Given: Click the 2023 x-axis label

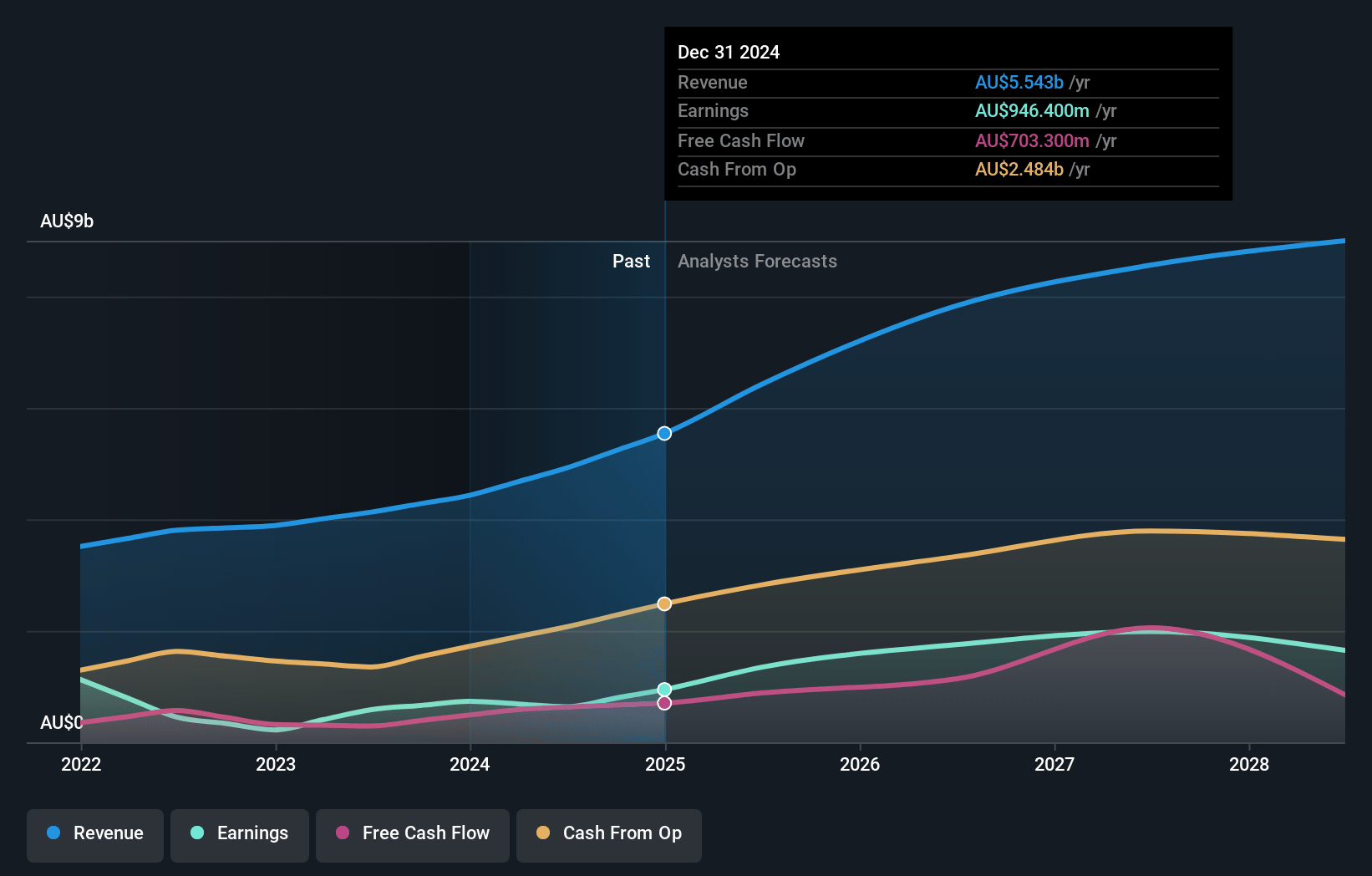Looking at the screenshot, I should click(276, 764).
